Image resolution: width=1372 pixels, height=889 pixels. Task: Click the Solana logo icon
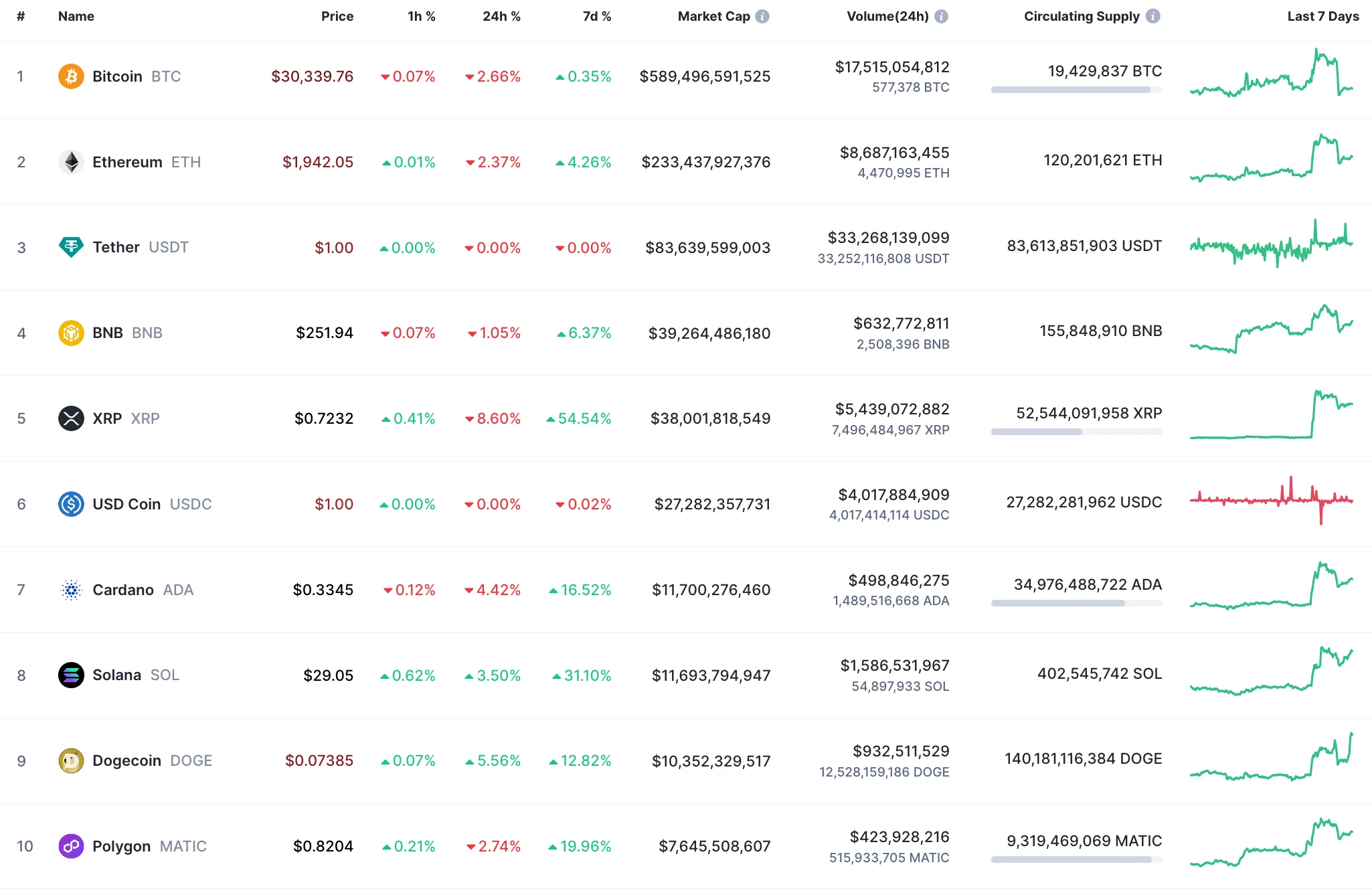pyautogui.click(x=72, y=675)
